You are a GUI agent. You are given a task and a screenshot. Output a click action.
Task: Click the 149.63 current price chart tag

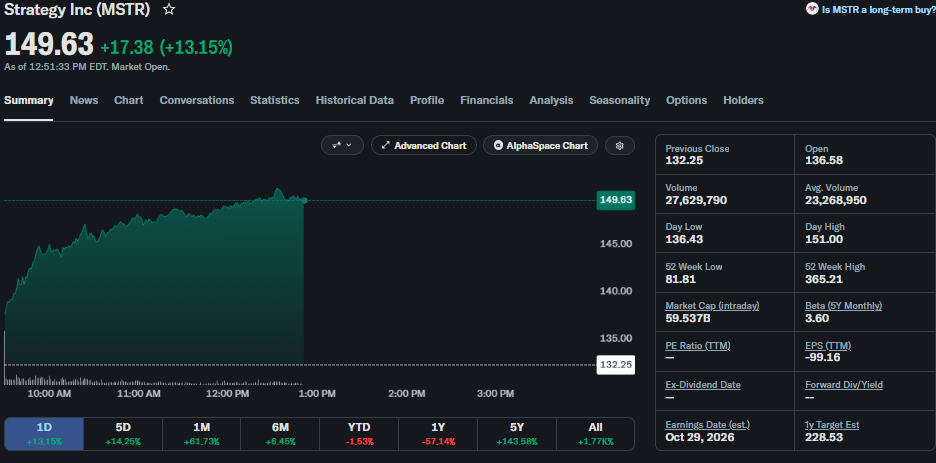click(615, 200)
